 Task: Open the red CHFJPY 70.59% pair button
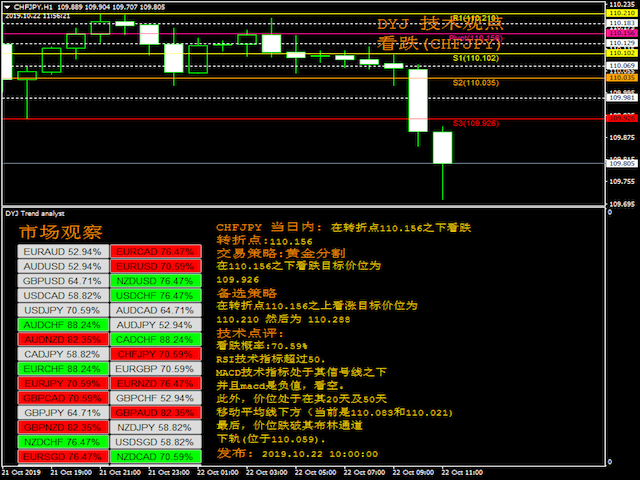click(x=155, y=354)
